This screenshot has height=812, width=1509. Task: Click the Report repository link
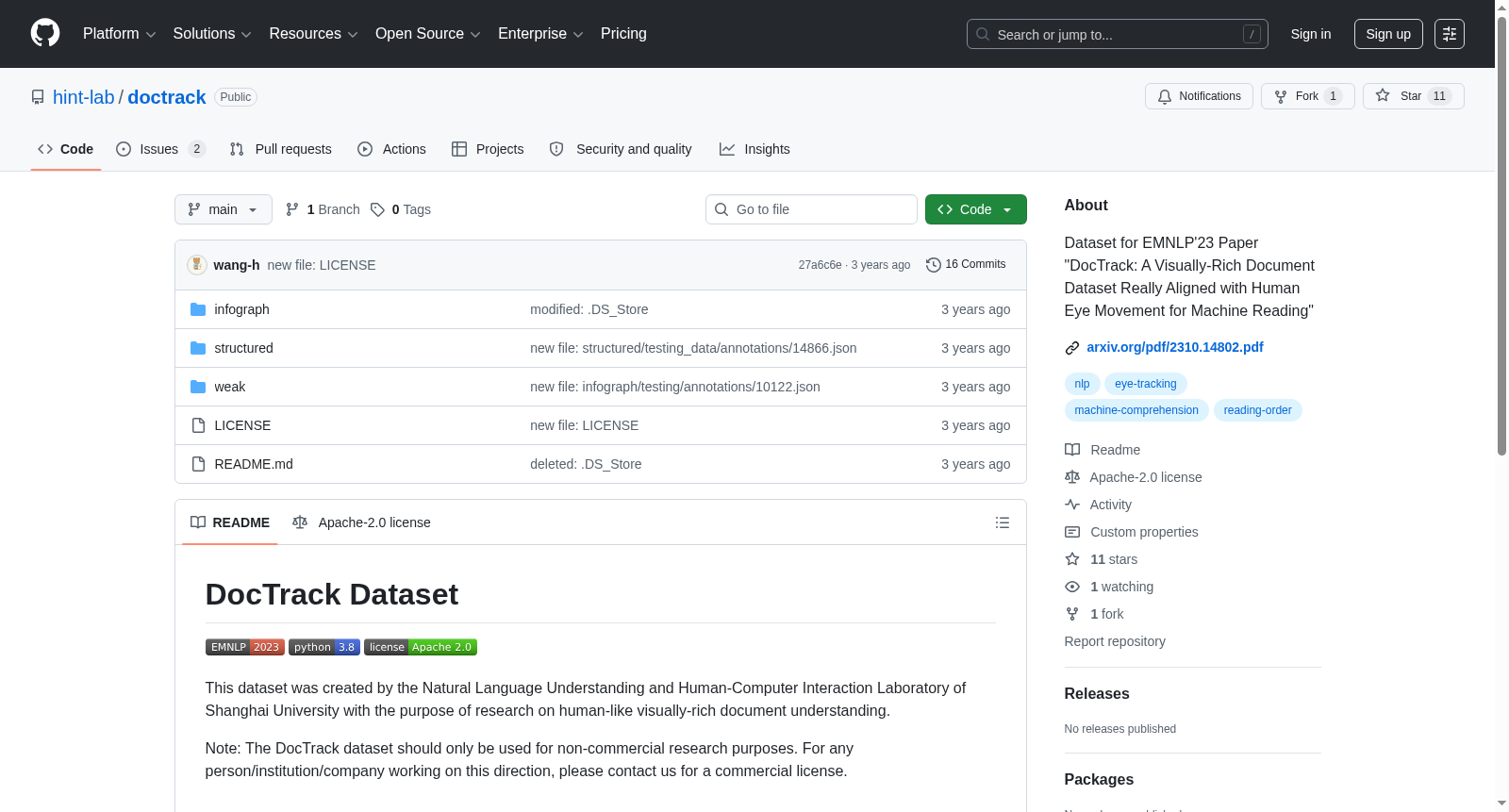[1115, 641]
